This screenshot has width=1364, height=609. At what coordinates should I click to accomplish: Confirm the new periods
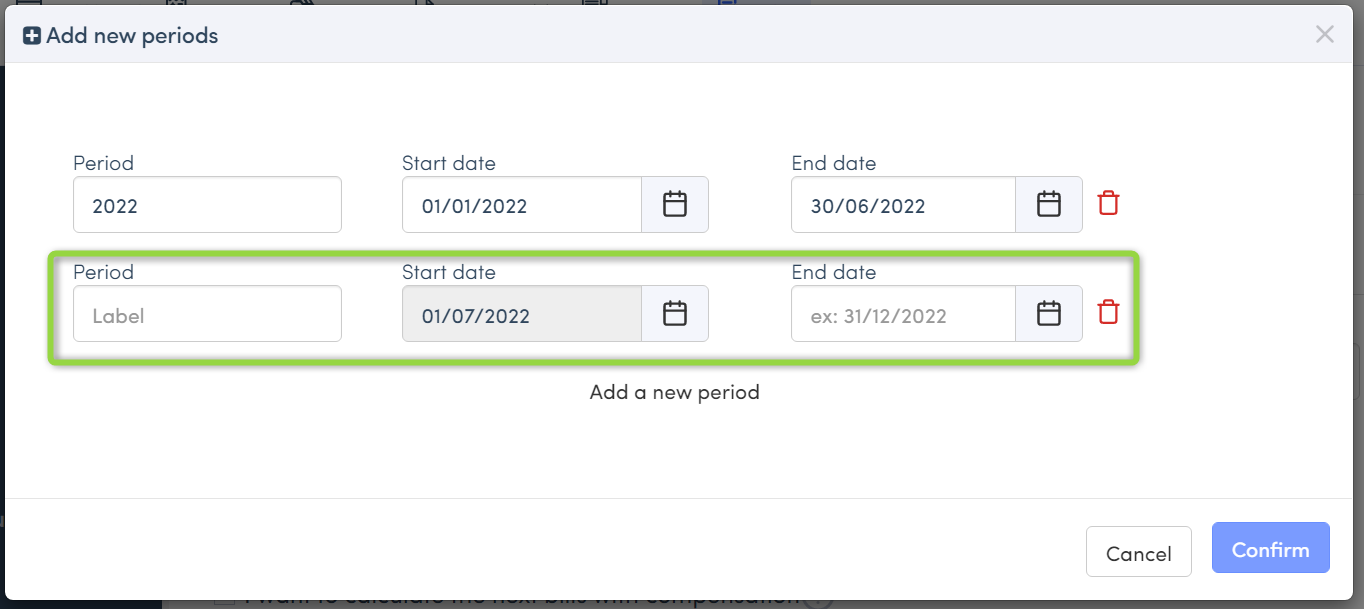1270,548
